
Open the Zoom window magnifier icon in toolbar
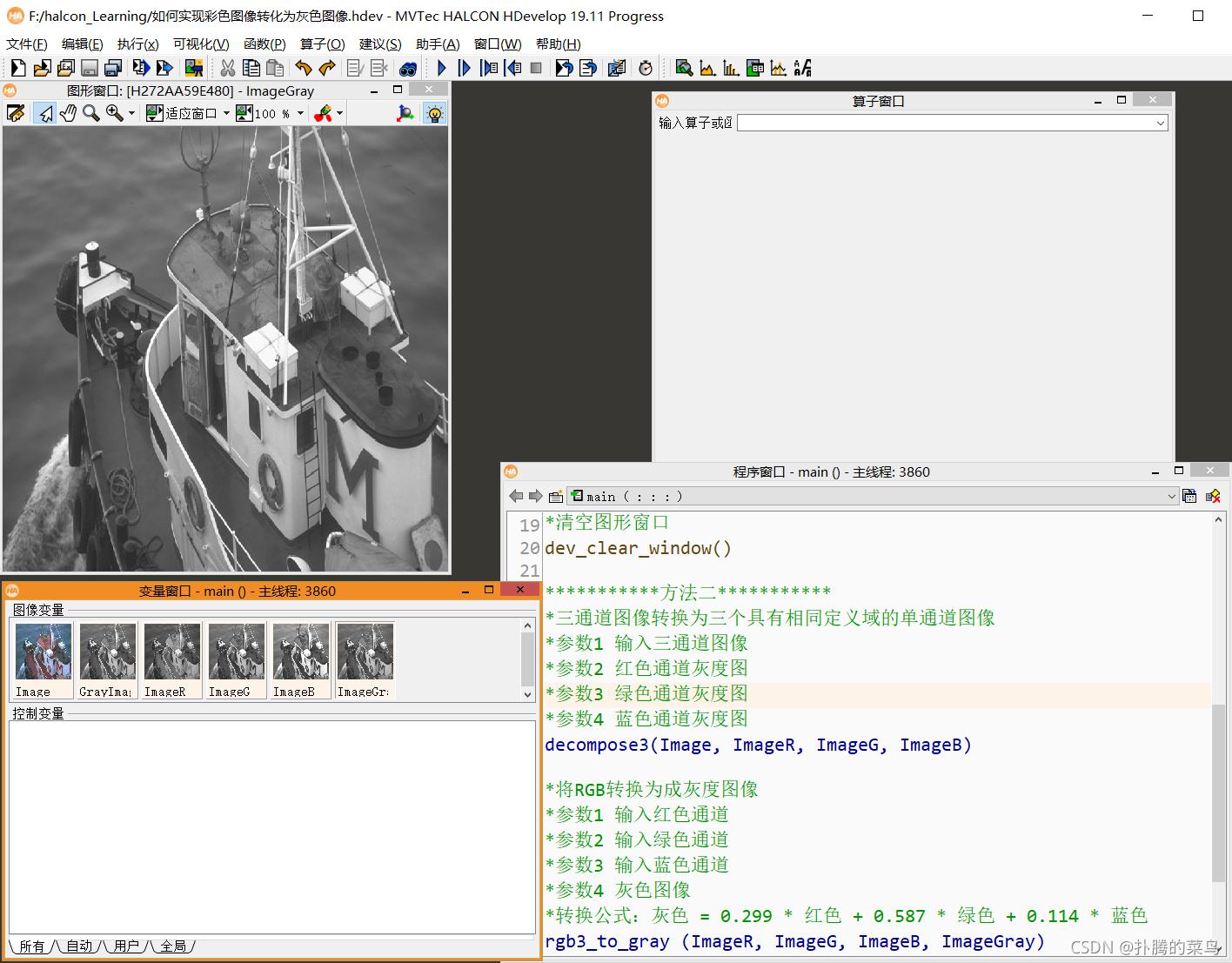pos(684,68)
